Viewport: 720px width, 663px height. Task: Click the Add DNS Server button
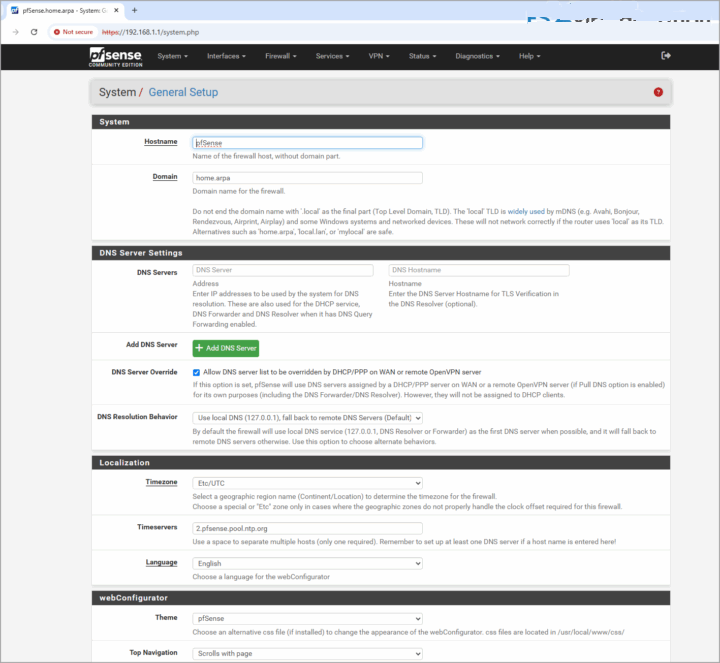[x=225, y=348]
